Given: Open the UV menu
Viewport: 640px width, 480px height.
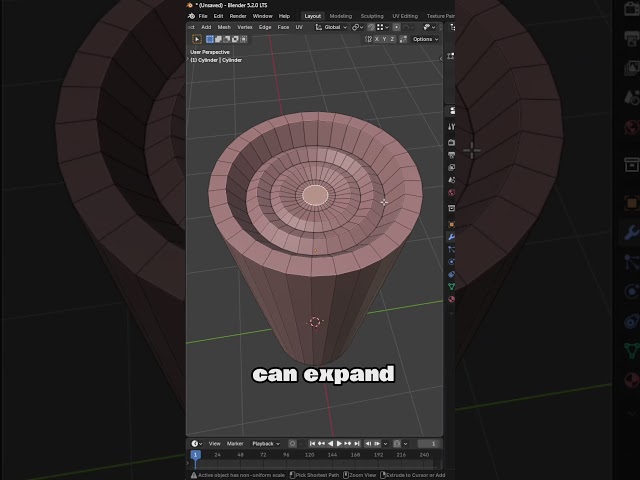Looking at the screenshot, I should (x=299, y=27).
